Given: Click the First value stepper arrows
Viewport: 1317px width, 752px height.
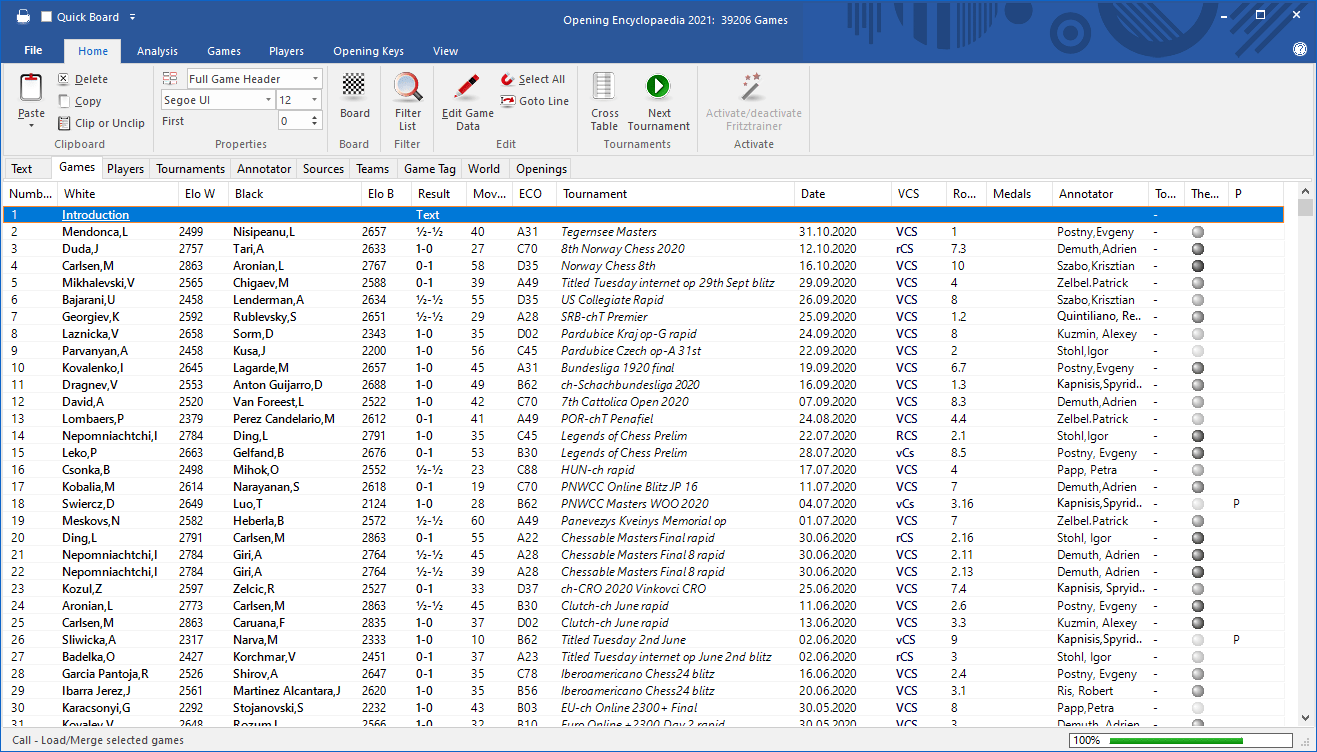Looking at the screenshot, I should pyautogui.click(x=316, y=121).
